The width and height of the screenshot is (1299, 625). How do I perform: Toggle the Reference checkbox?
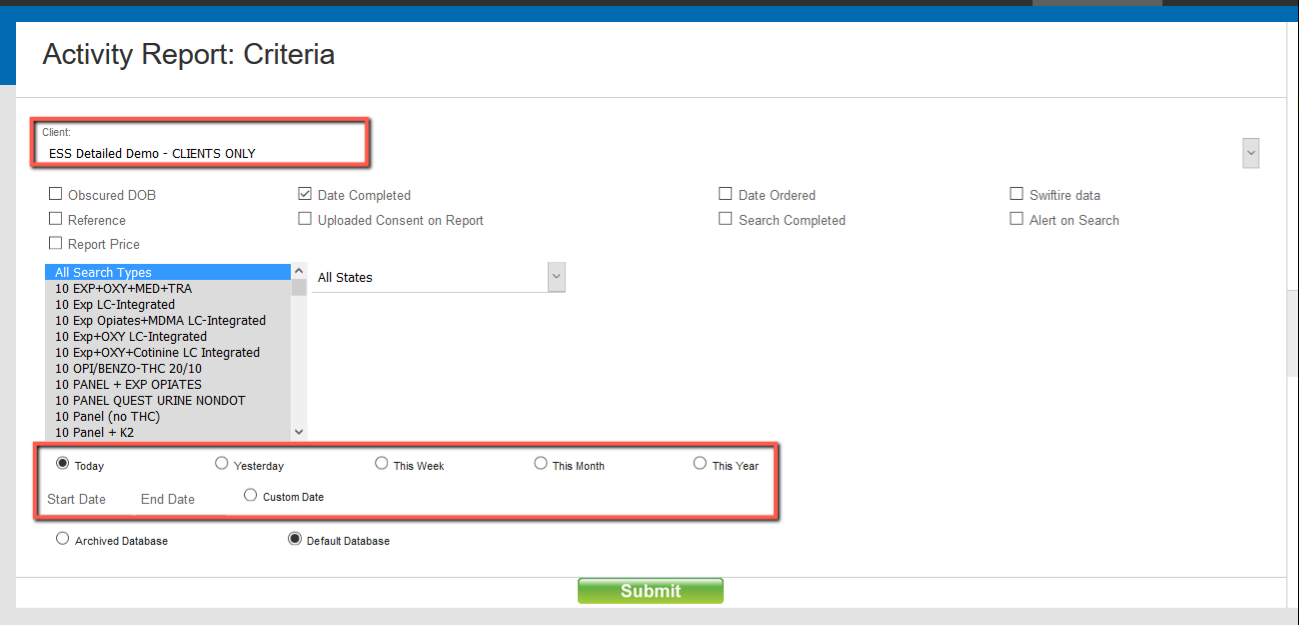coord(56,219)
